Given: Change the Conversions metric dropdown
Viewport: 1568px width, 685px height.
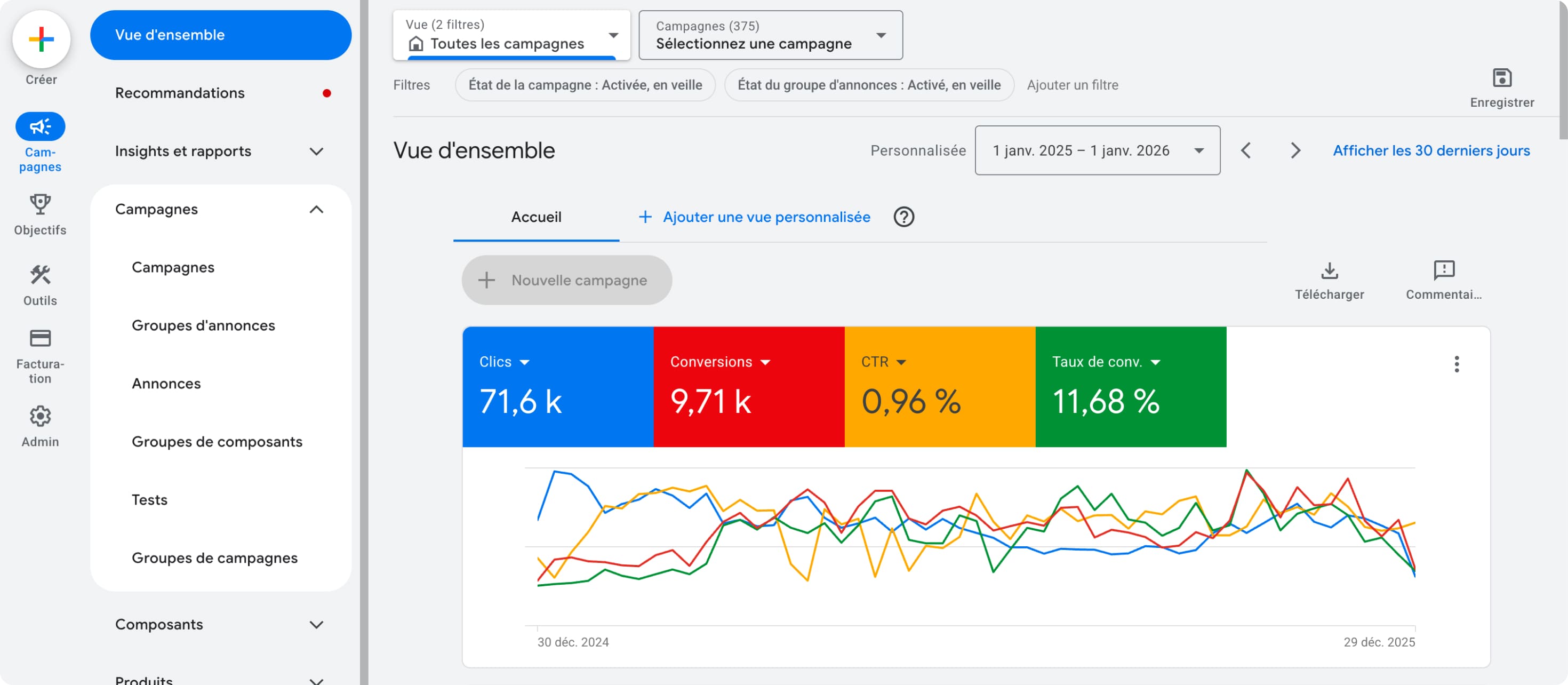Looking at the screenshot, I should [x=765, y=362].
